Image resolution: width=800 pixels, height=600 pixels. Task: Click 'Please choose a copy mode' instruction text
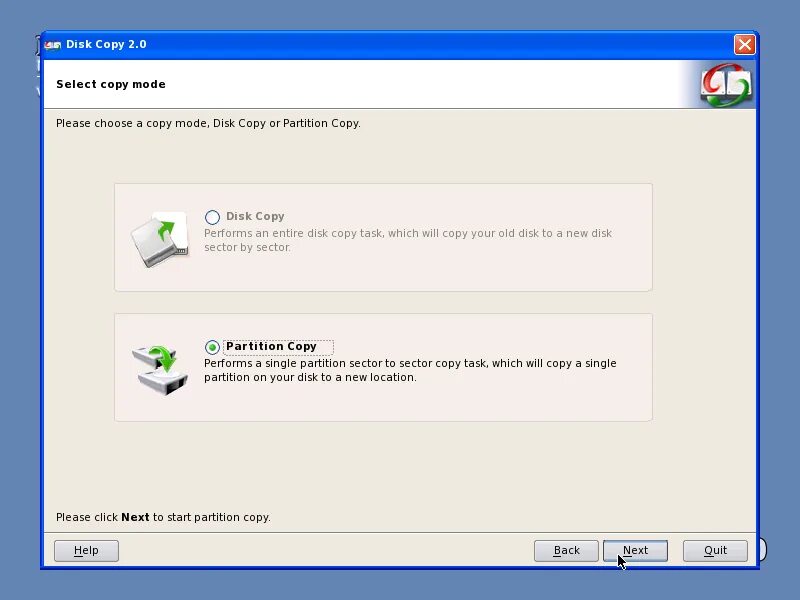click(208, 123)
